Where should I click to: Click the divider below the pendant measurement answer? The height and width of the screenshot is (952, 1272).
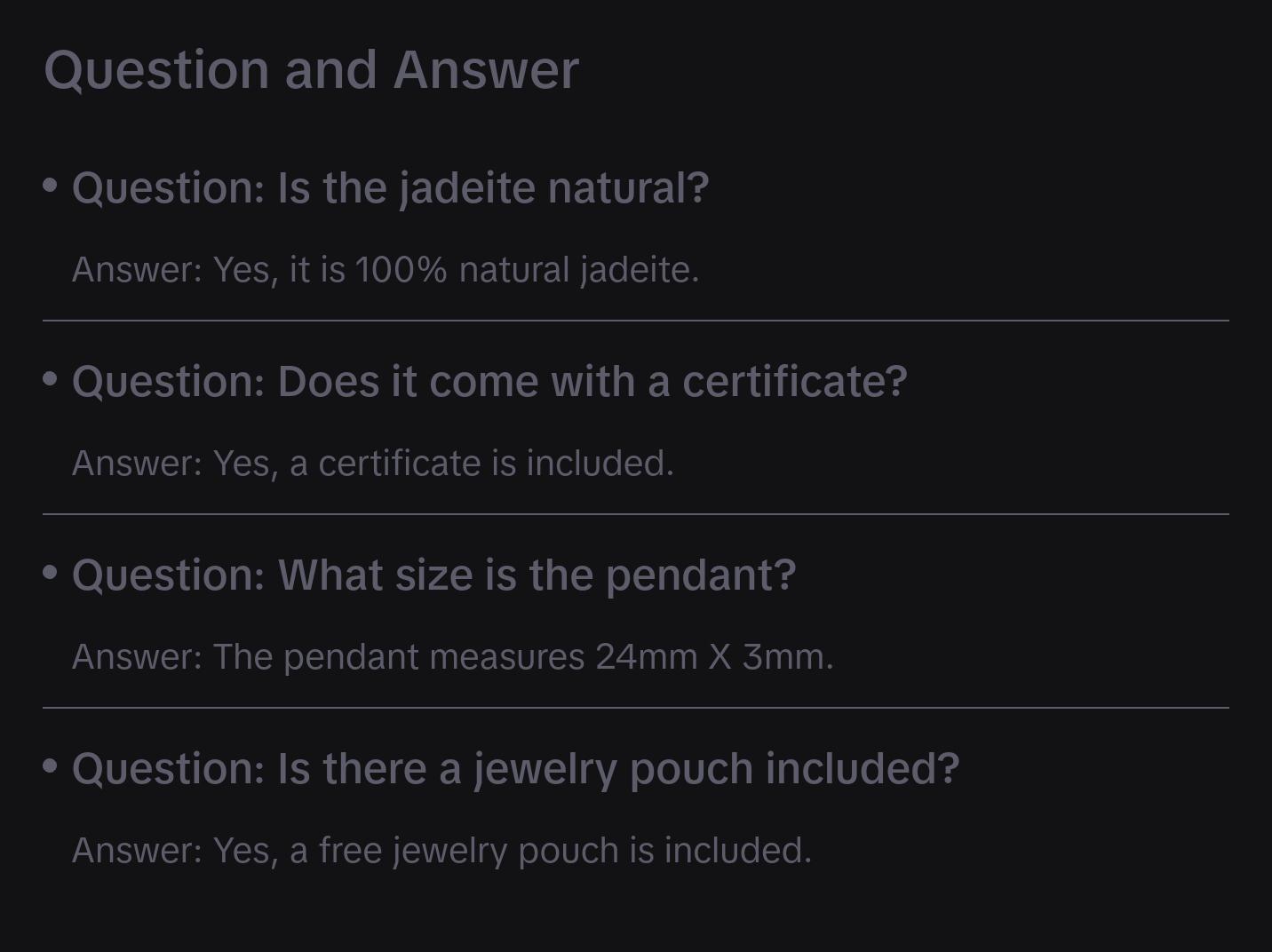pos(636,708)
